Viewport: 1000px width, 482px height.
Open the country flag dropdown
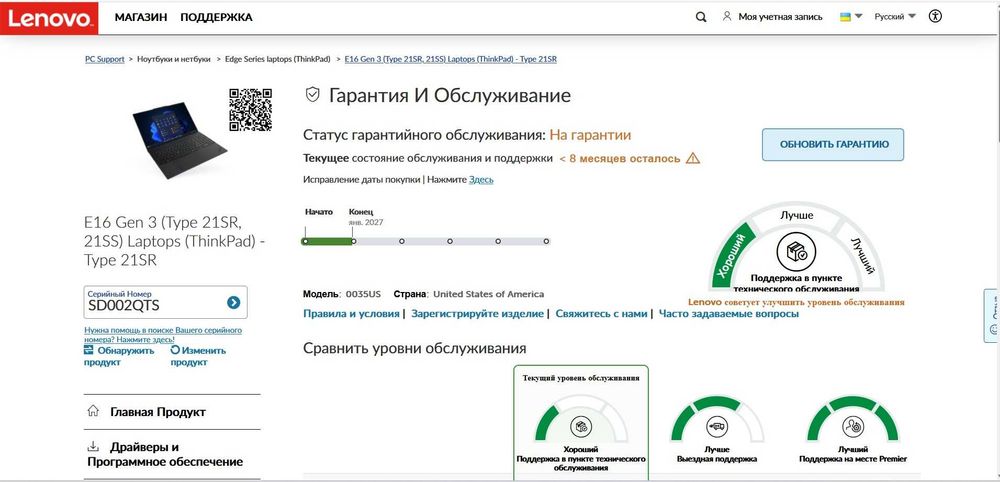(x=851, y=17)
